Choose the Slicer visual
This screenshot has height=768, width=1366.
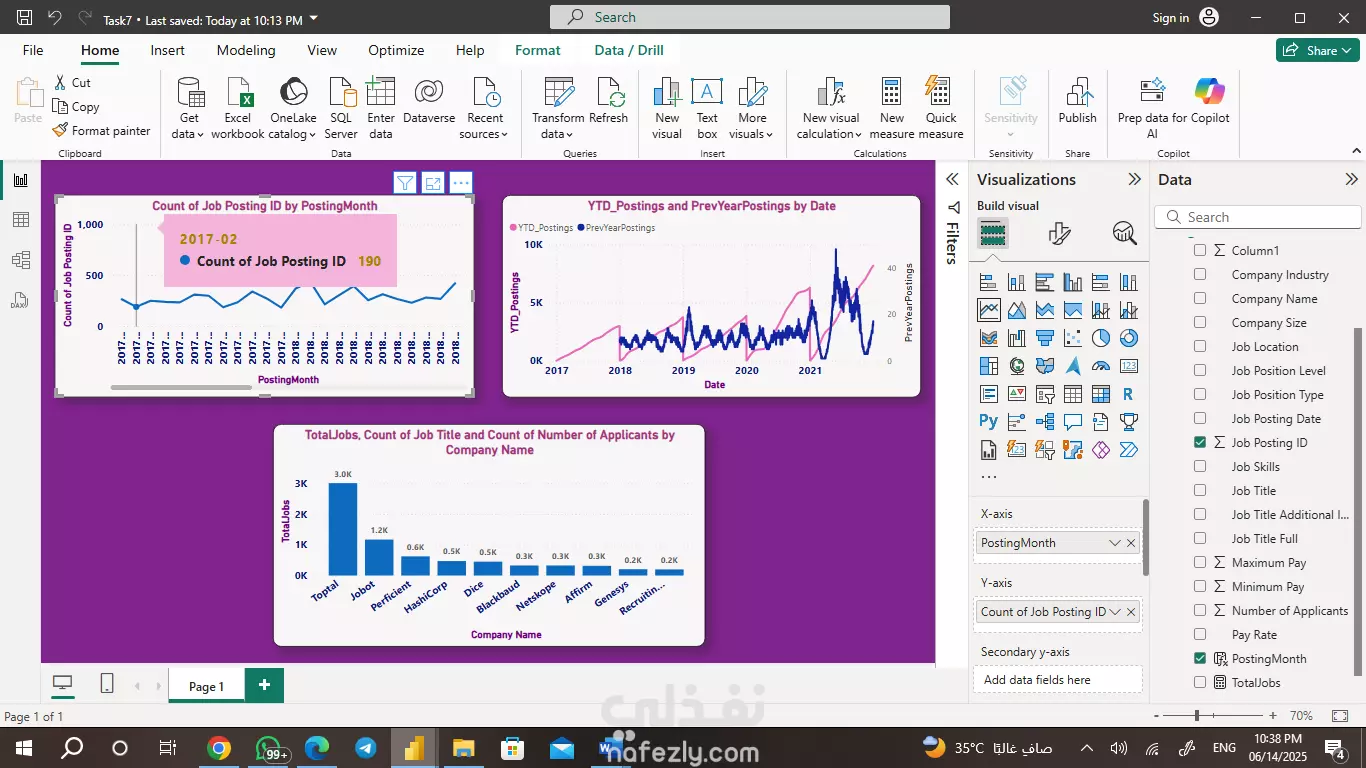pyautogui.click(x=1045, y=394)
